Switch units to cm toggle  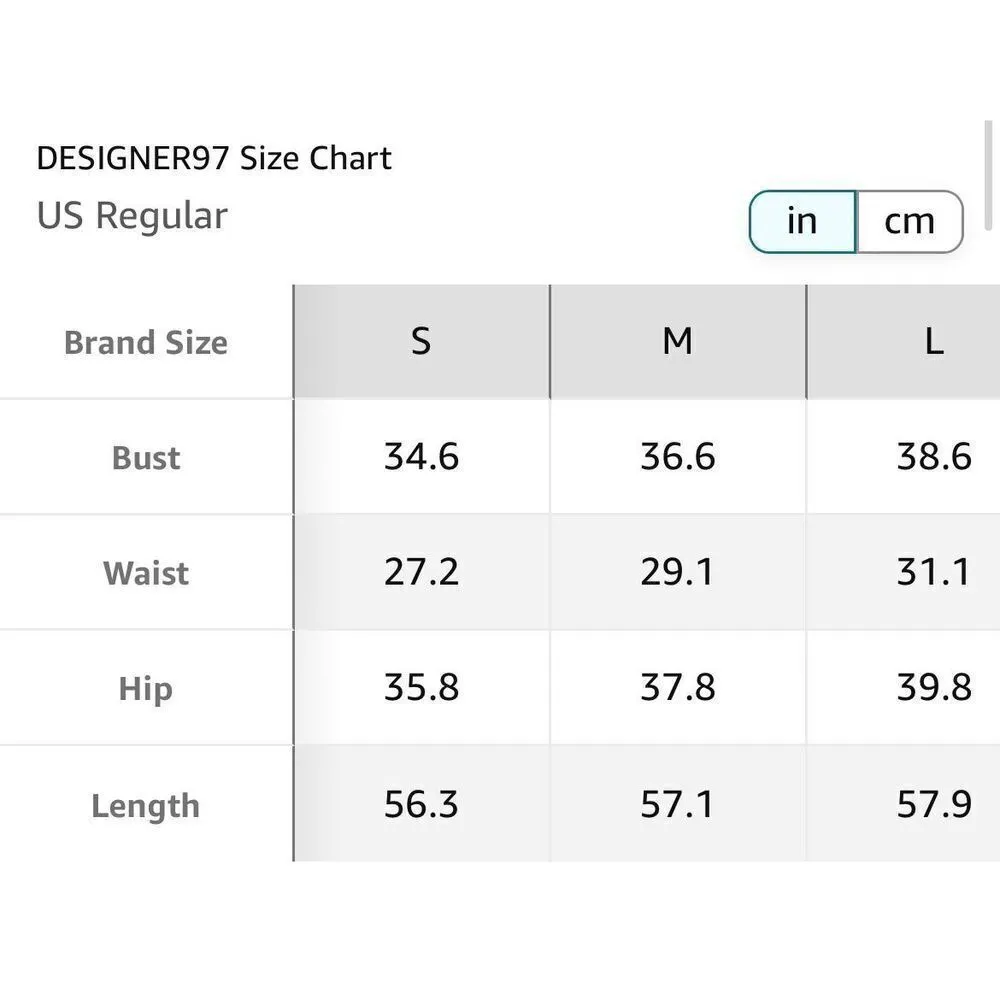tap(908, 221)
